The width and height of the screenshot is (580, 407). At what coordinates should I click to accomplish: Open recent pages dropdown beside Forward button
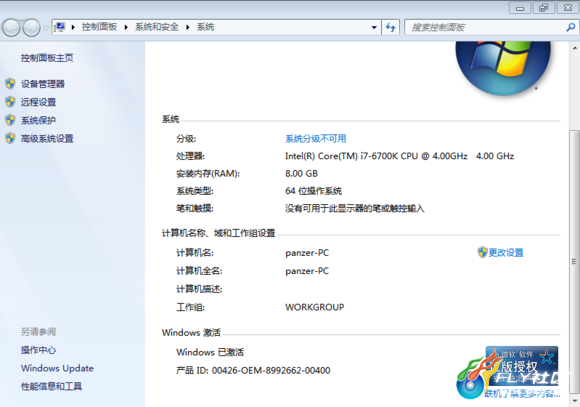(46, 27)
